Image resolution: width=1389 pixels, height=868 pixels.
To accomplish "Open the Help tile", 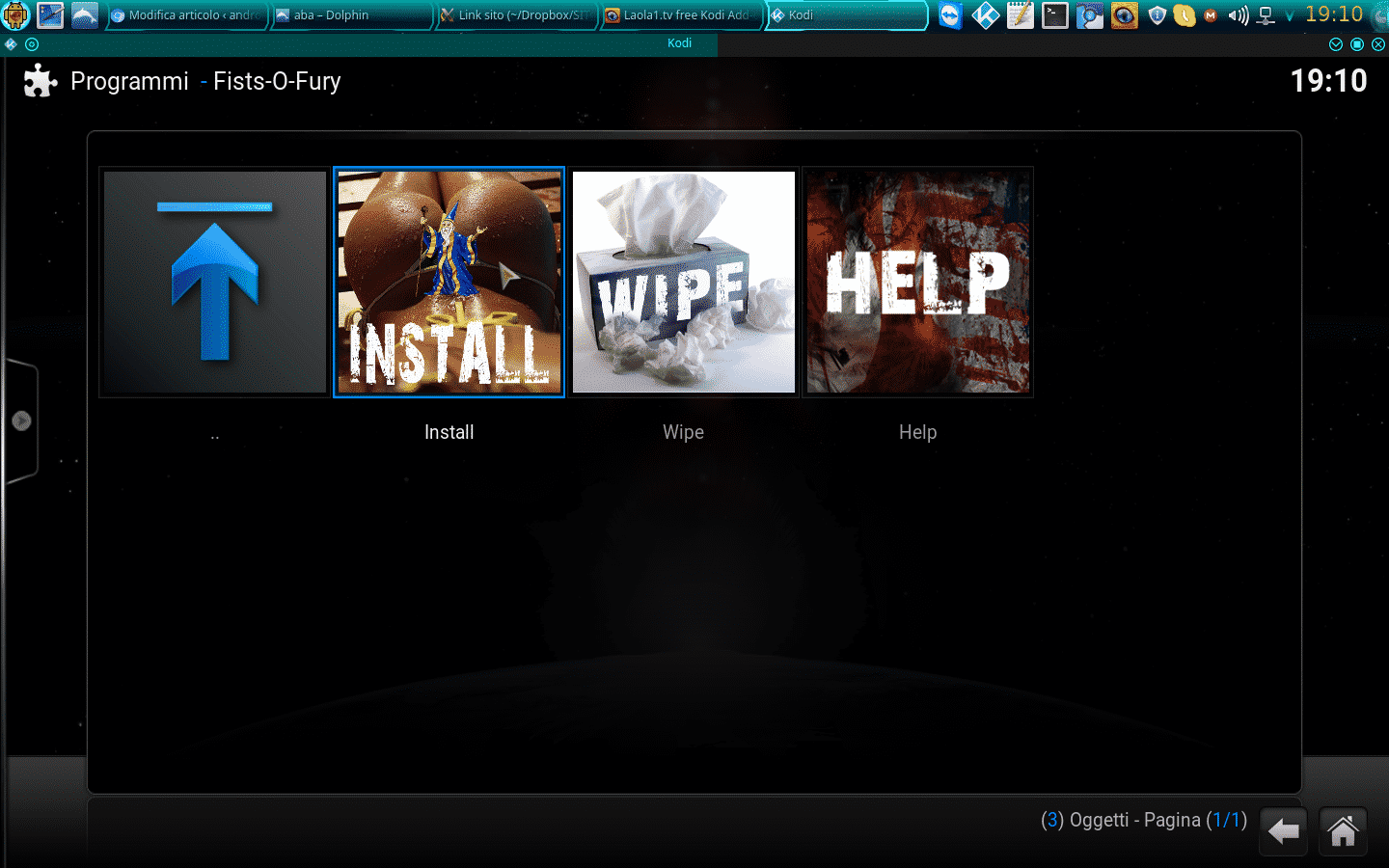I will click(918, 282).
